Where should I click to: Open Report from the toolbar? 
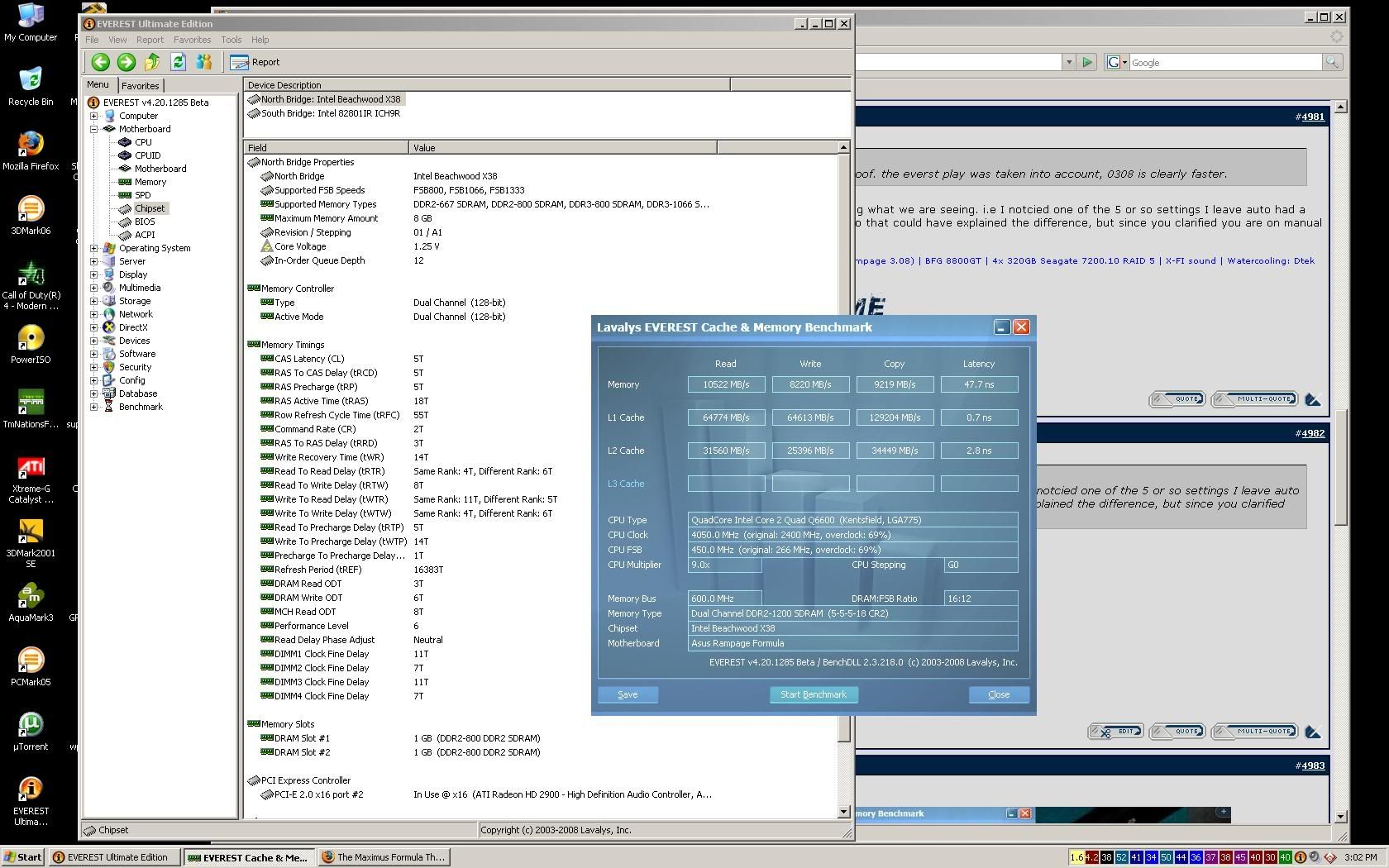(x=255, y=62)
